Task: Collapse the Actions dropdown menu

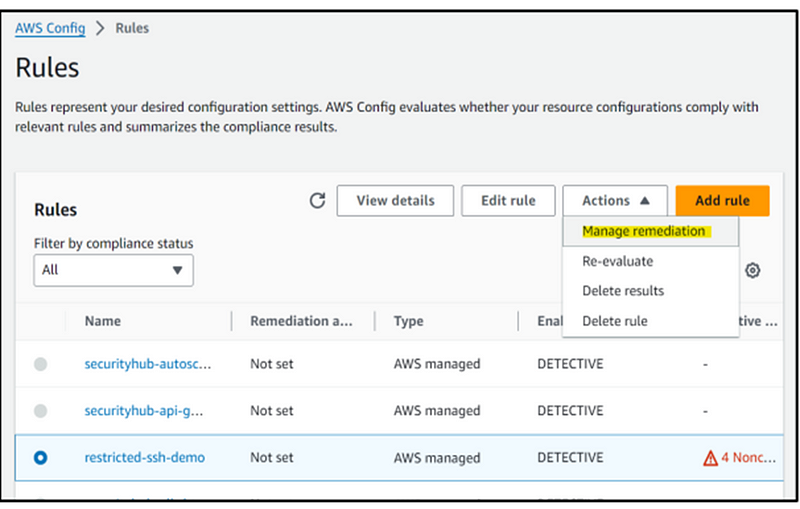Action: [x=615, y=200]
